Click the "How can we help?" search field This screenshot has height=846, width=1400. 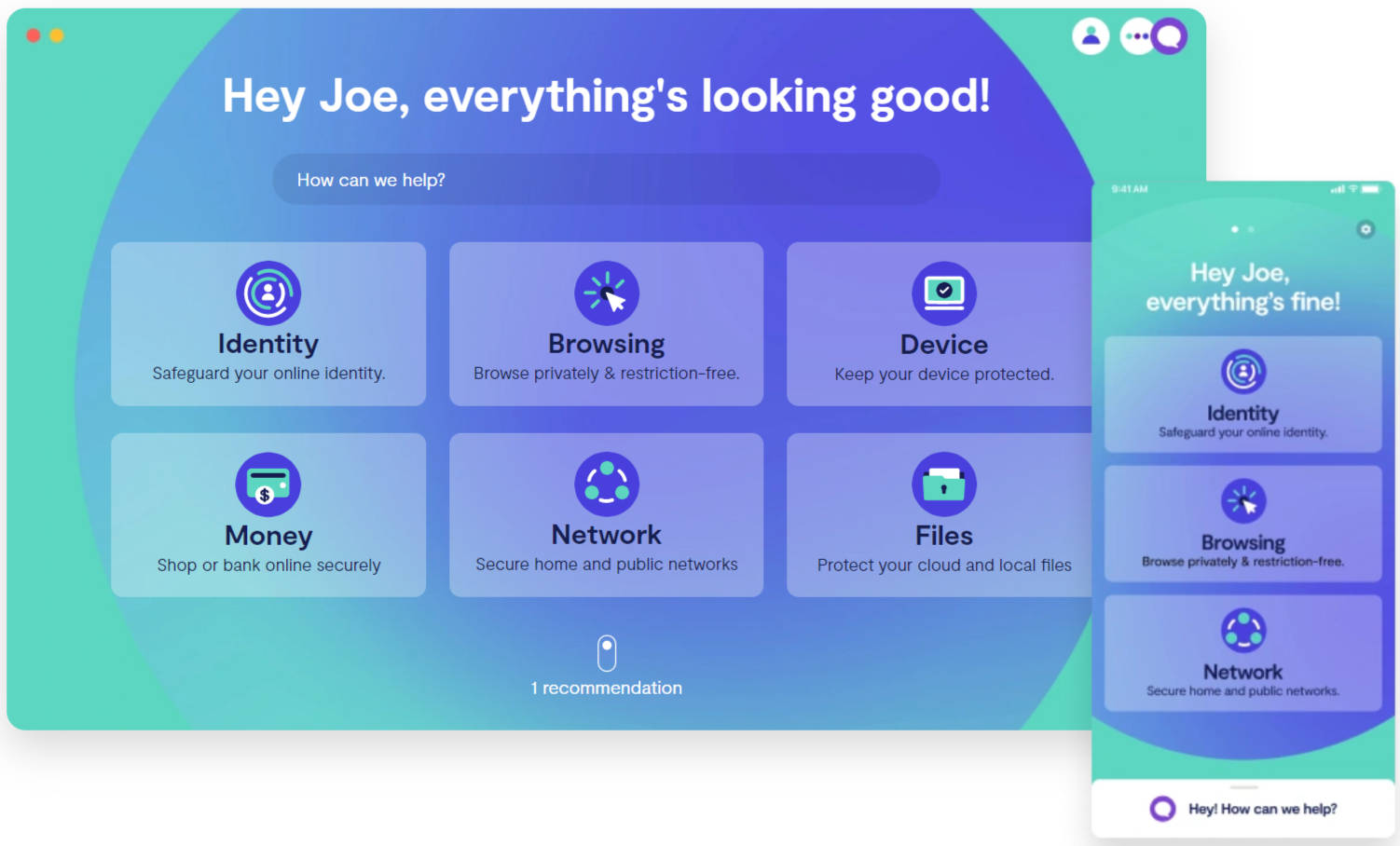(606, 180)
